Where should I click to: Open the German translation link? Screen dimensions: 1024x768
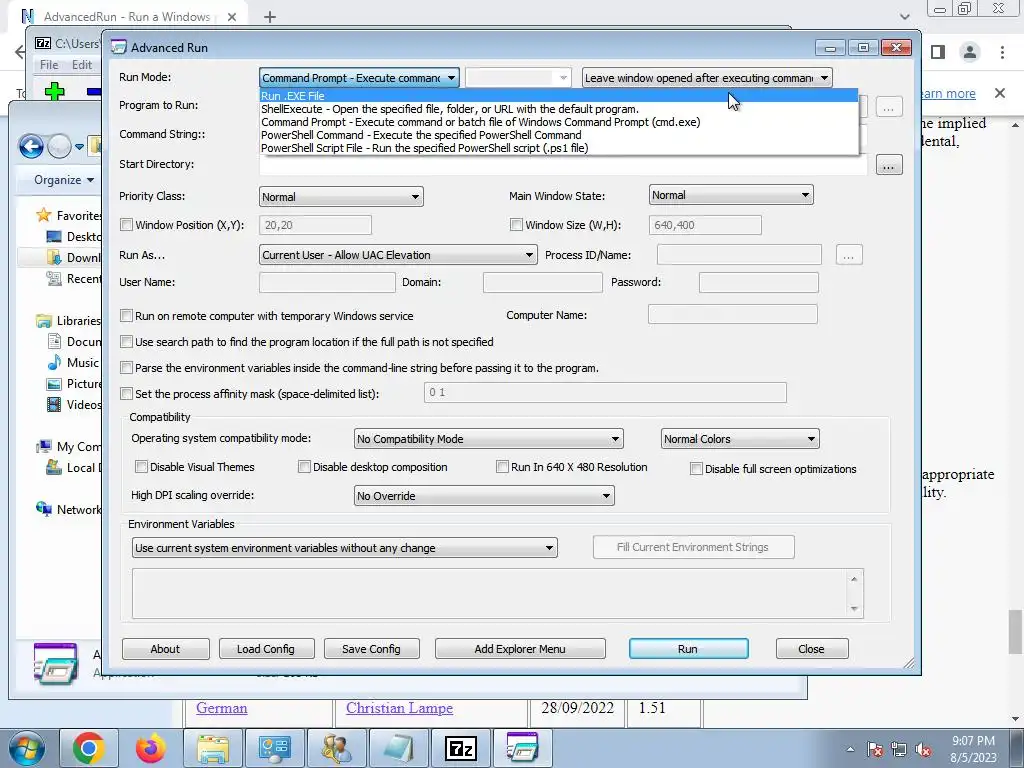222,708
